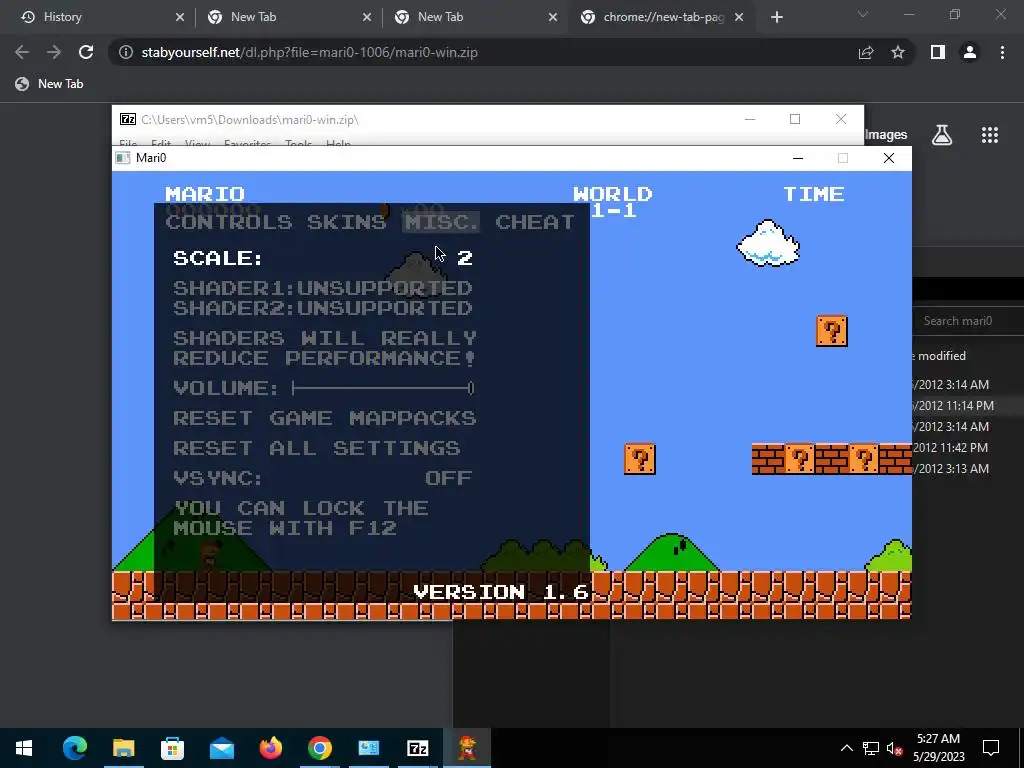Open network status tray icon
1024x768 pixels.
(871, 748)
